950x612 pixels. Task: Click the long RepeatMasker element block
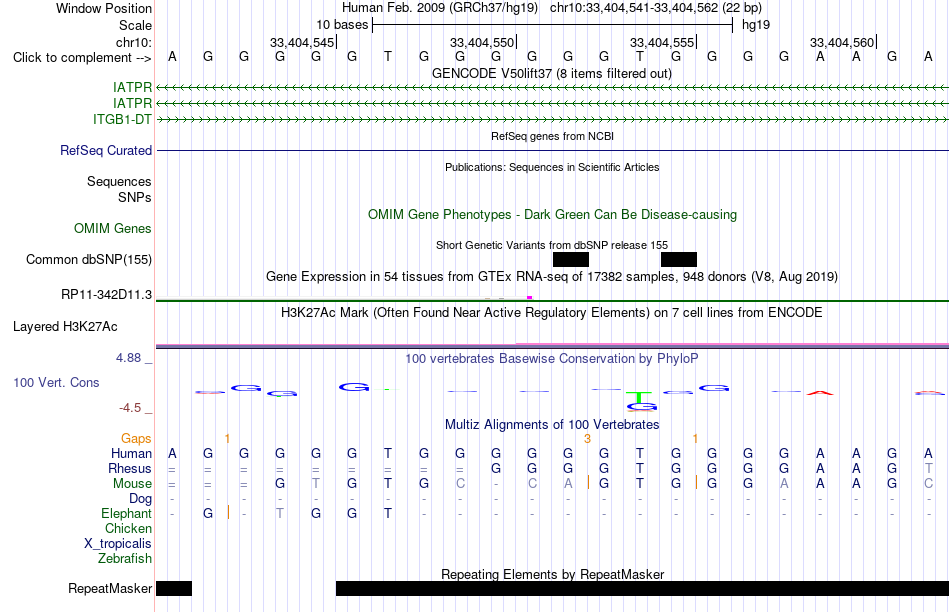pyautogui.click(x=642, y=588)
